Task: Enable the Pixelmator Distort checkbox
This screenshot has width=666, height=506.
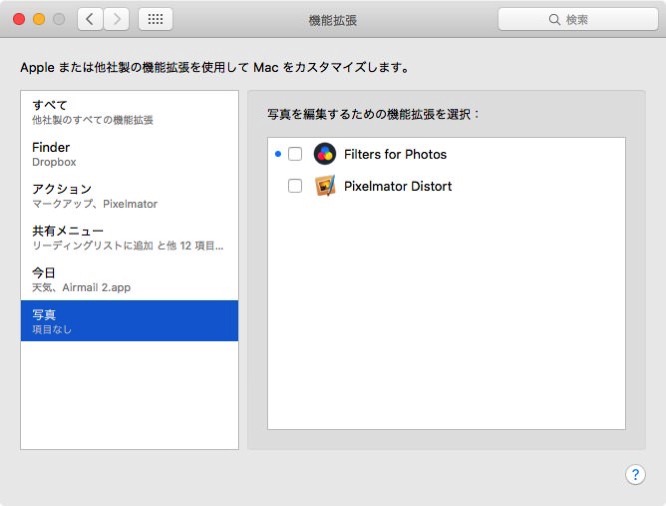Action: 295,186
